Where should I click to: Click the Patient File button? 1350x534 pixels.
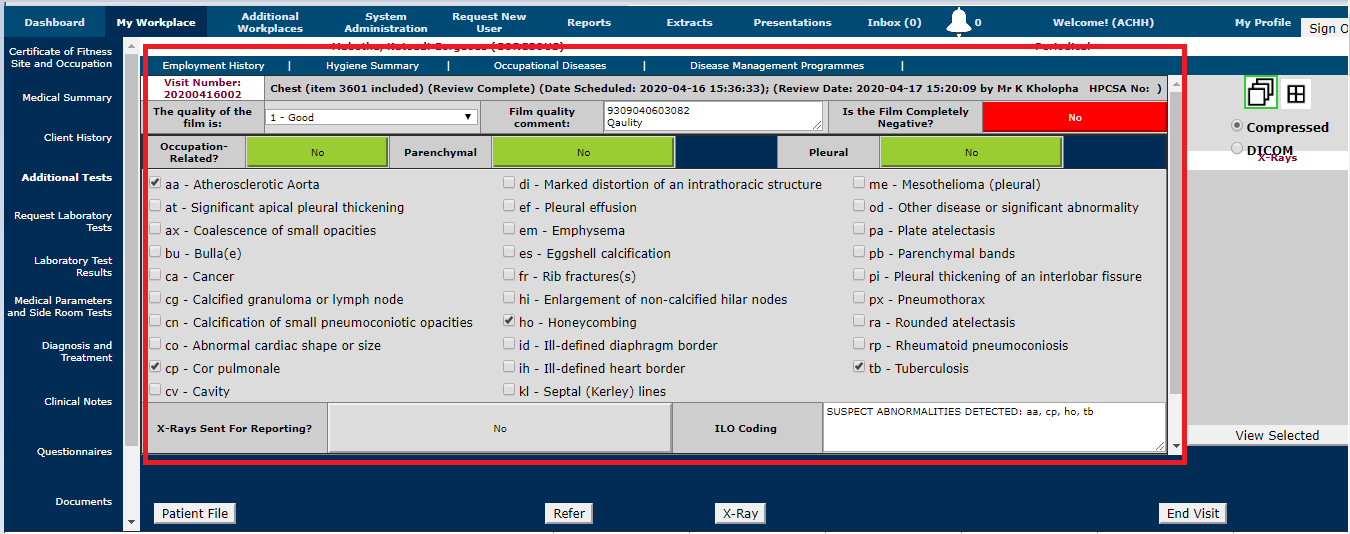click(x=196, y=513)
